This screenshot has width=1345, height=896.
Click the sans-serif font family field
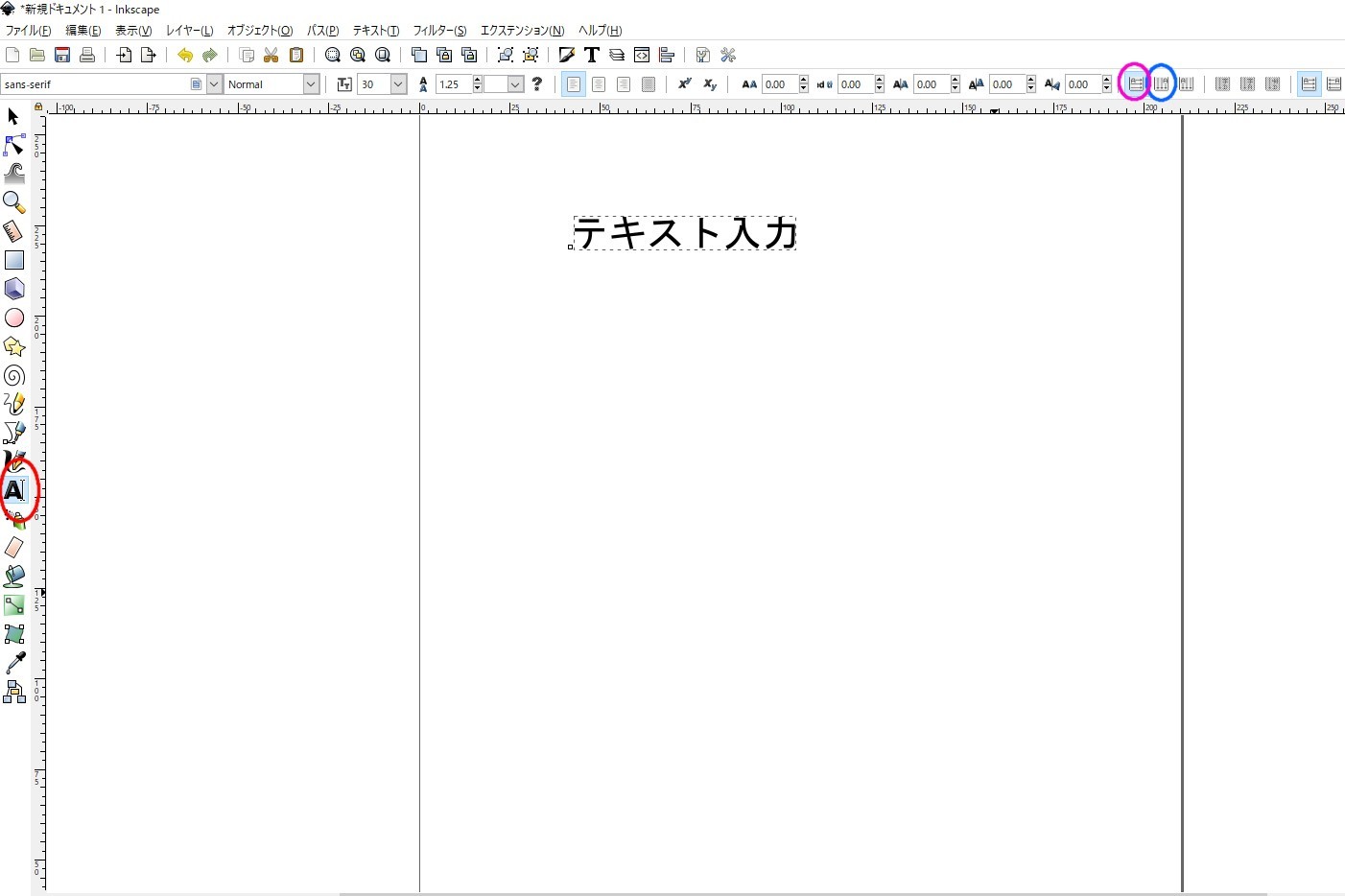[103, 84]
